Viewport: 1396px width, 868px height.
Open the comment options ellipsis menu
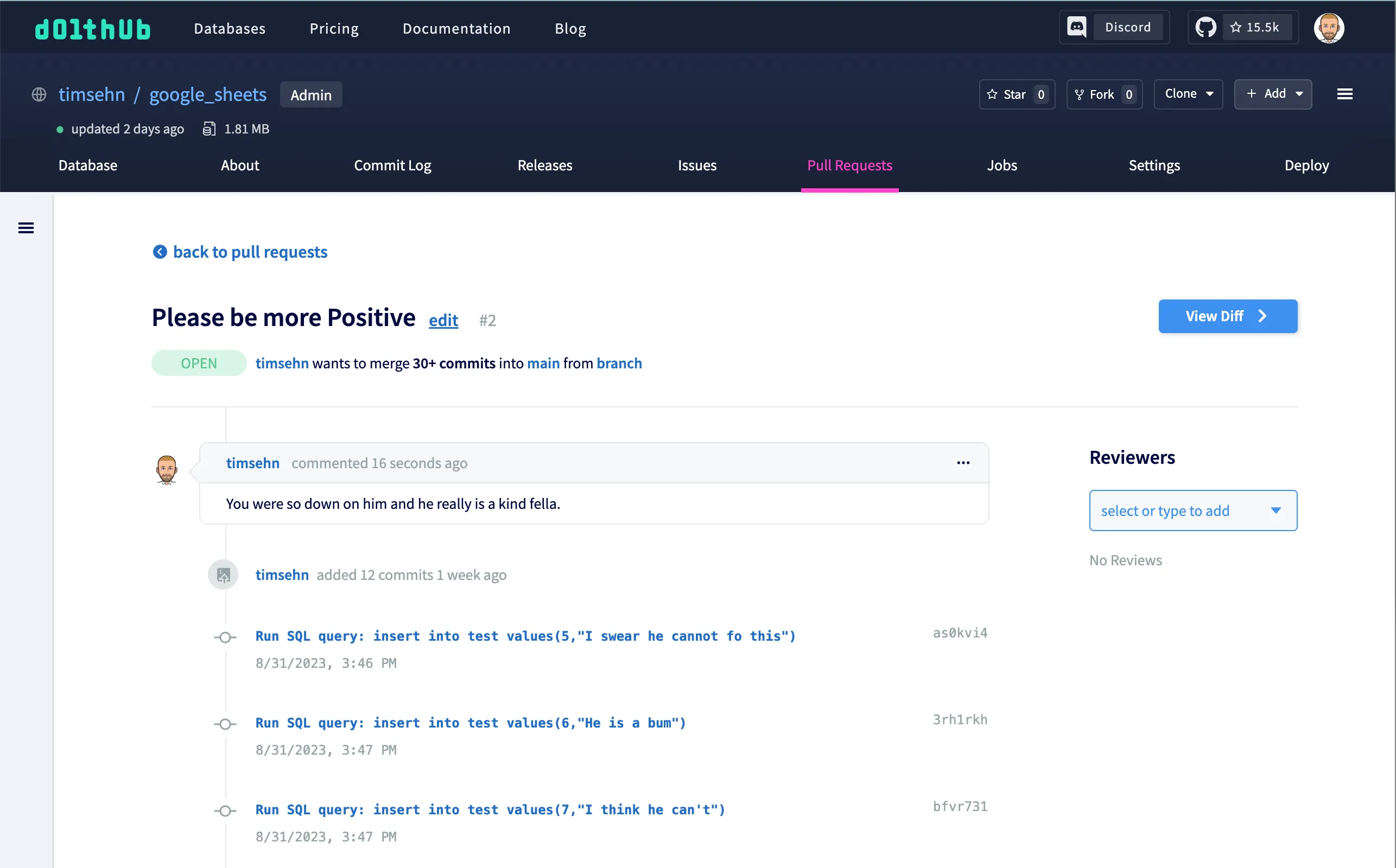click(963, 462)
